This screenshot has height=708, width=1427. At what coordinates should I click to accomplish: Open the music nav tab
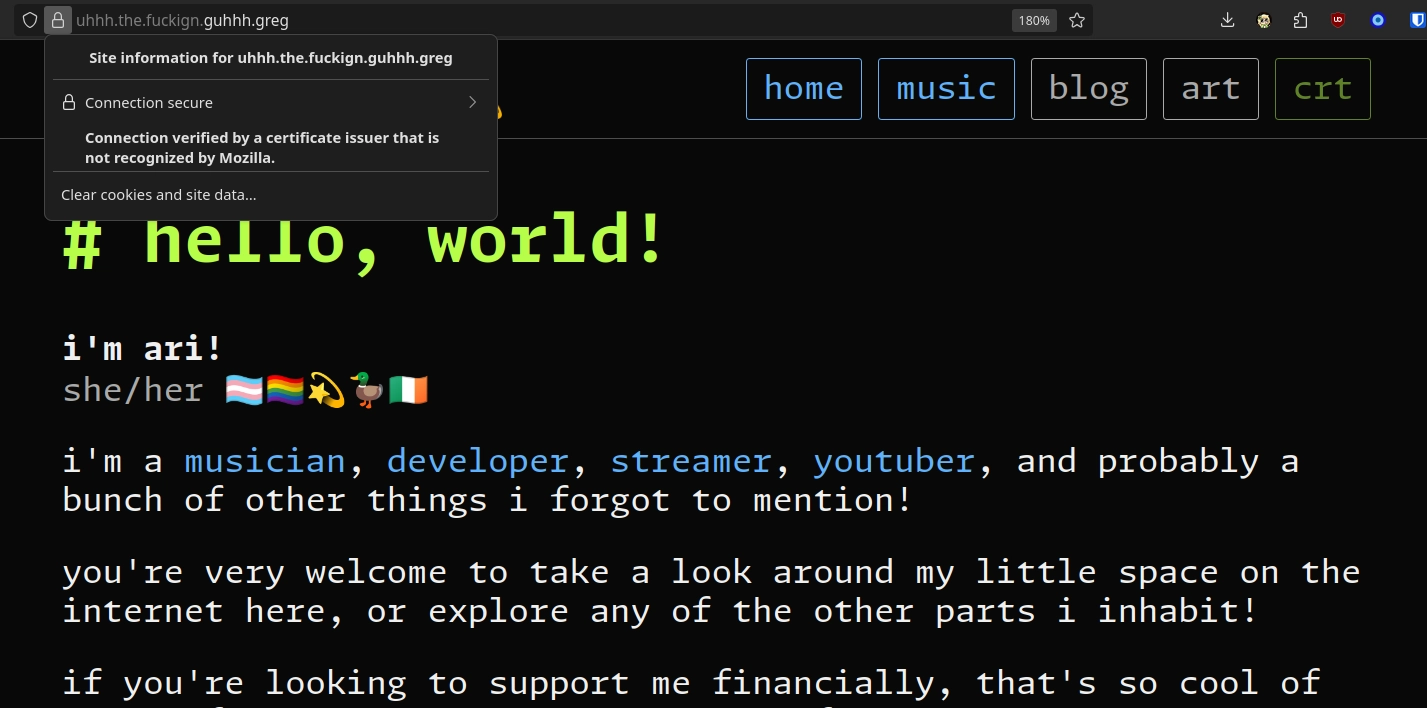946,89
